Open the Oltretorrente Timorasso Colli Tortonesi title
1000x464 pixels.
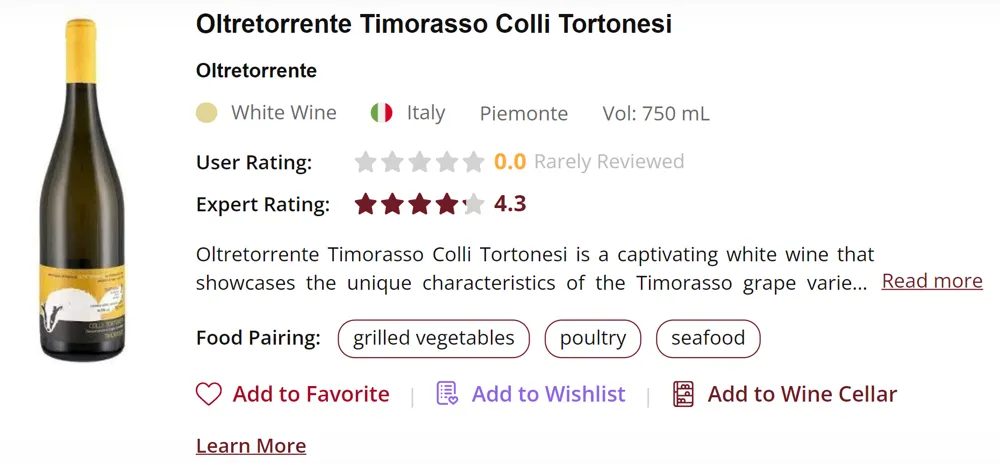(x=434, y=25)
